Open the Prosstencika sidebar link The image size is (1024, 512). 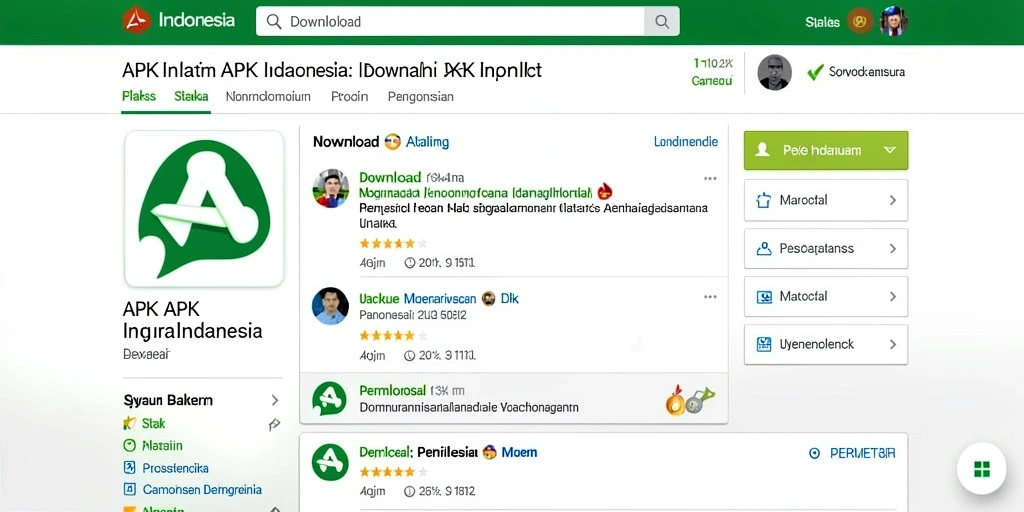(176, 468)
